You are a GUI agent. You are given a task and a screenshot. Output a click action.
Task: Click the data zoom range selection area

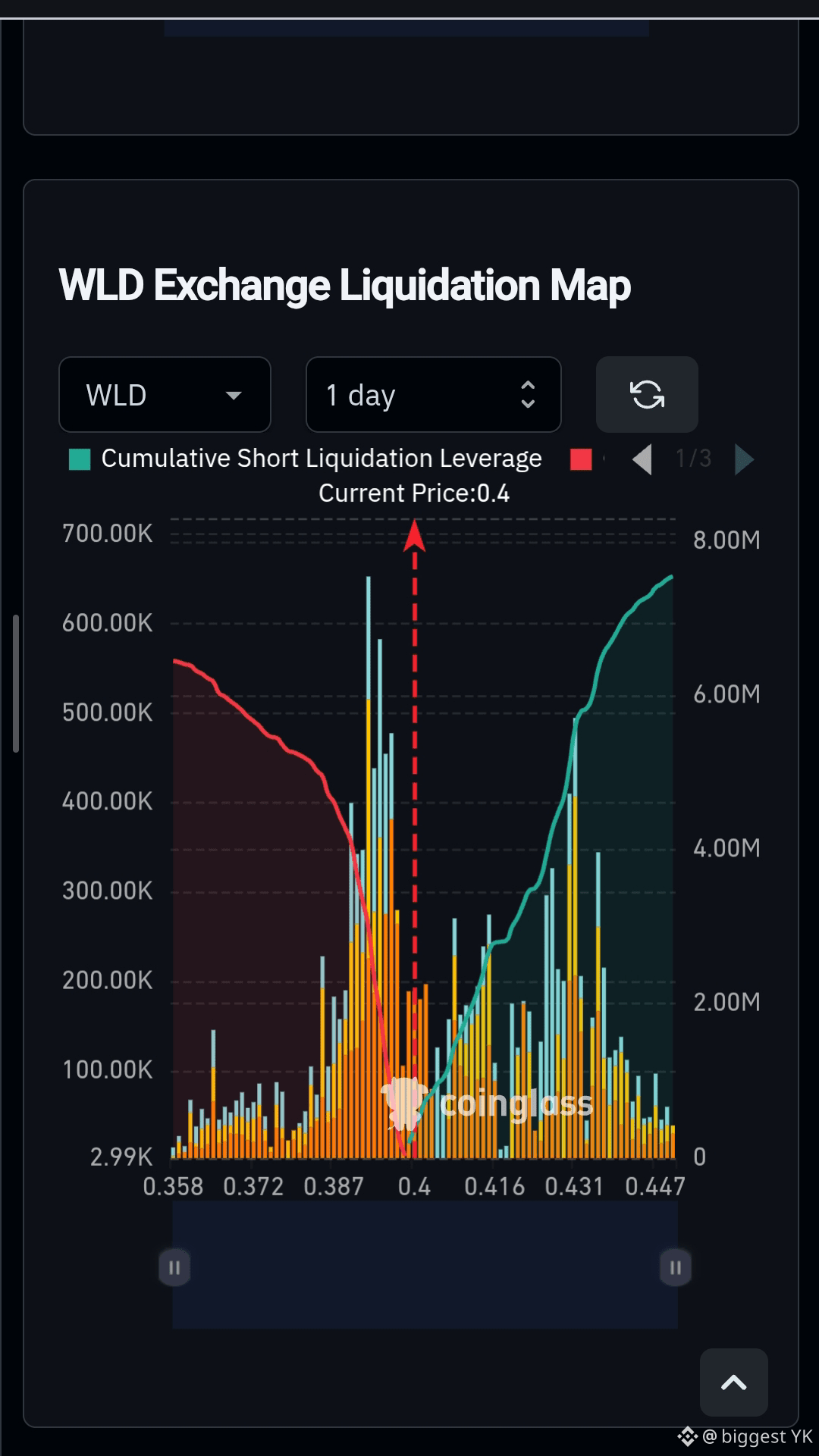(425, 1264)
